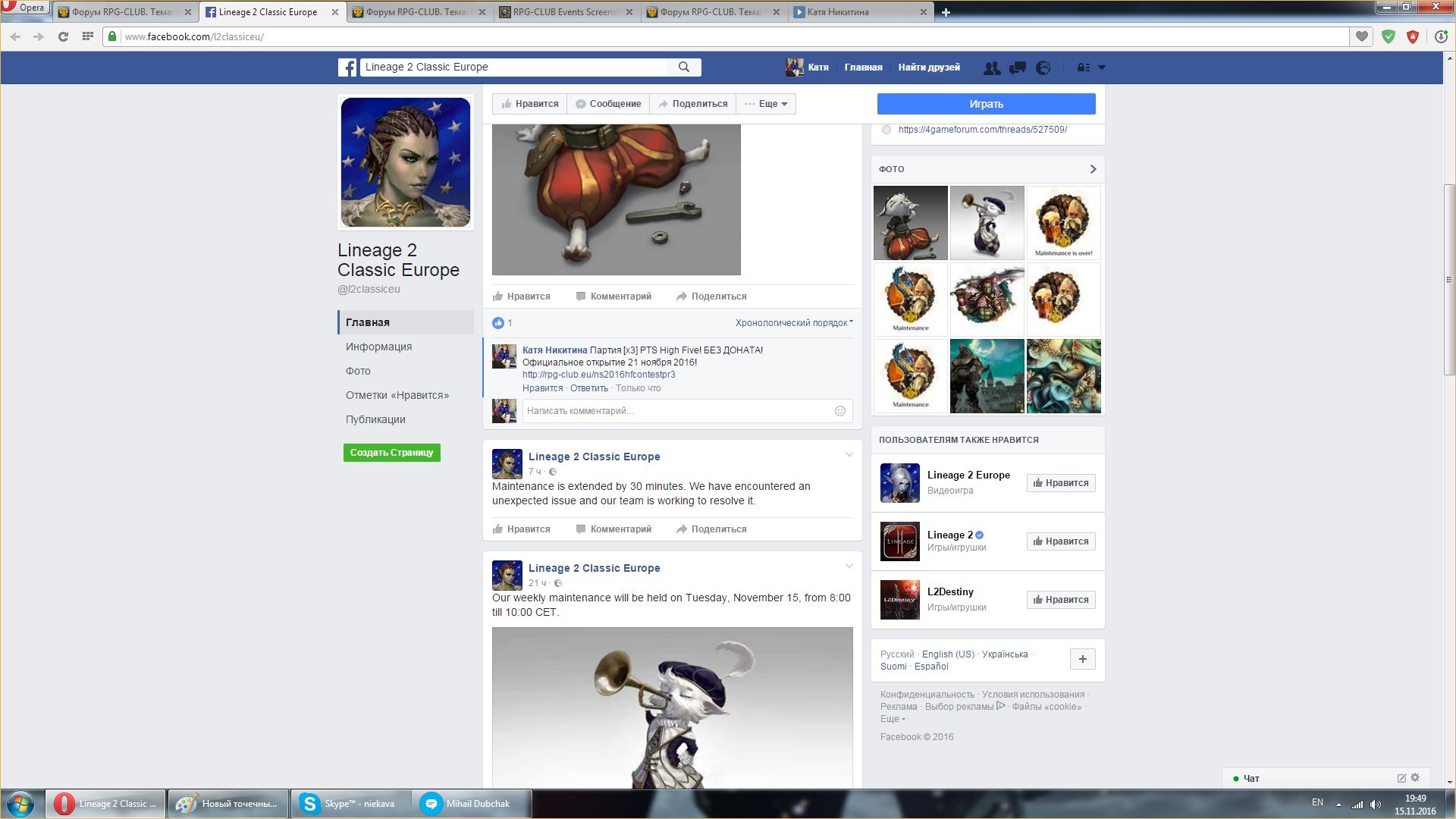Screen dimensions: 1456x819
Task: Click the Opera reload page icon
Action: (x=63, y=36)
